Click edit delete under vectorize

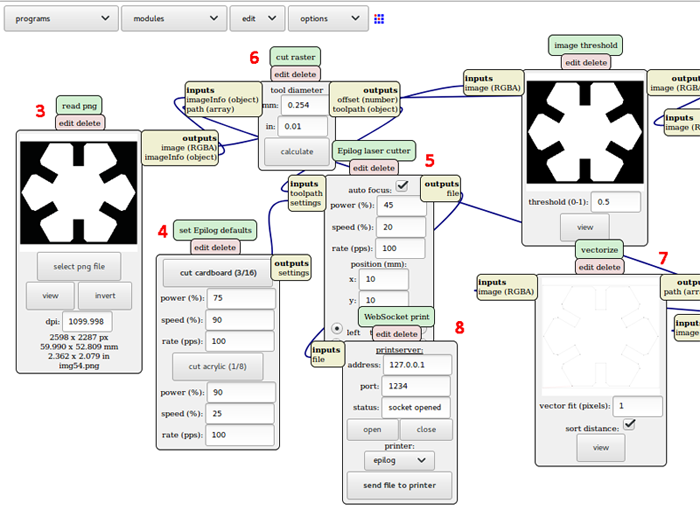pos(600,267)
